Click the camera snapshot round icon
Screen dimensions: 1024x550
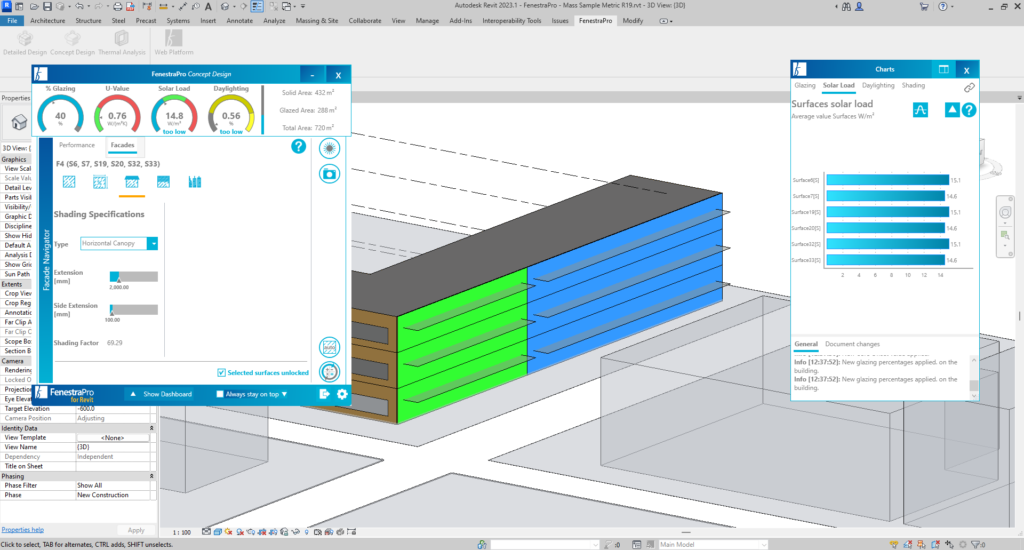click(x=329, y=174)
